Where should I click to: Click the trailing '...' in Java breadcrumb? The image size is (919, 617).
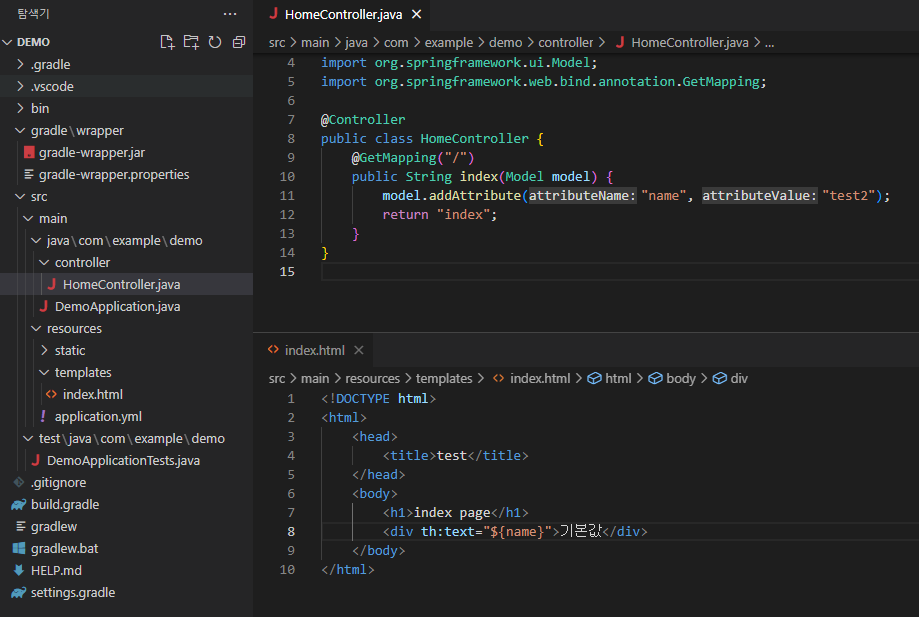770,43
